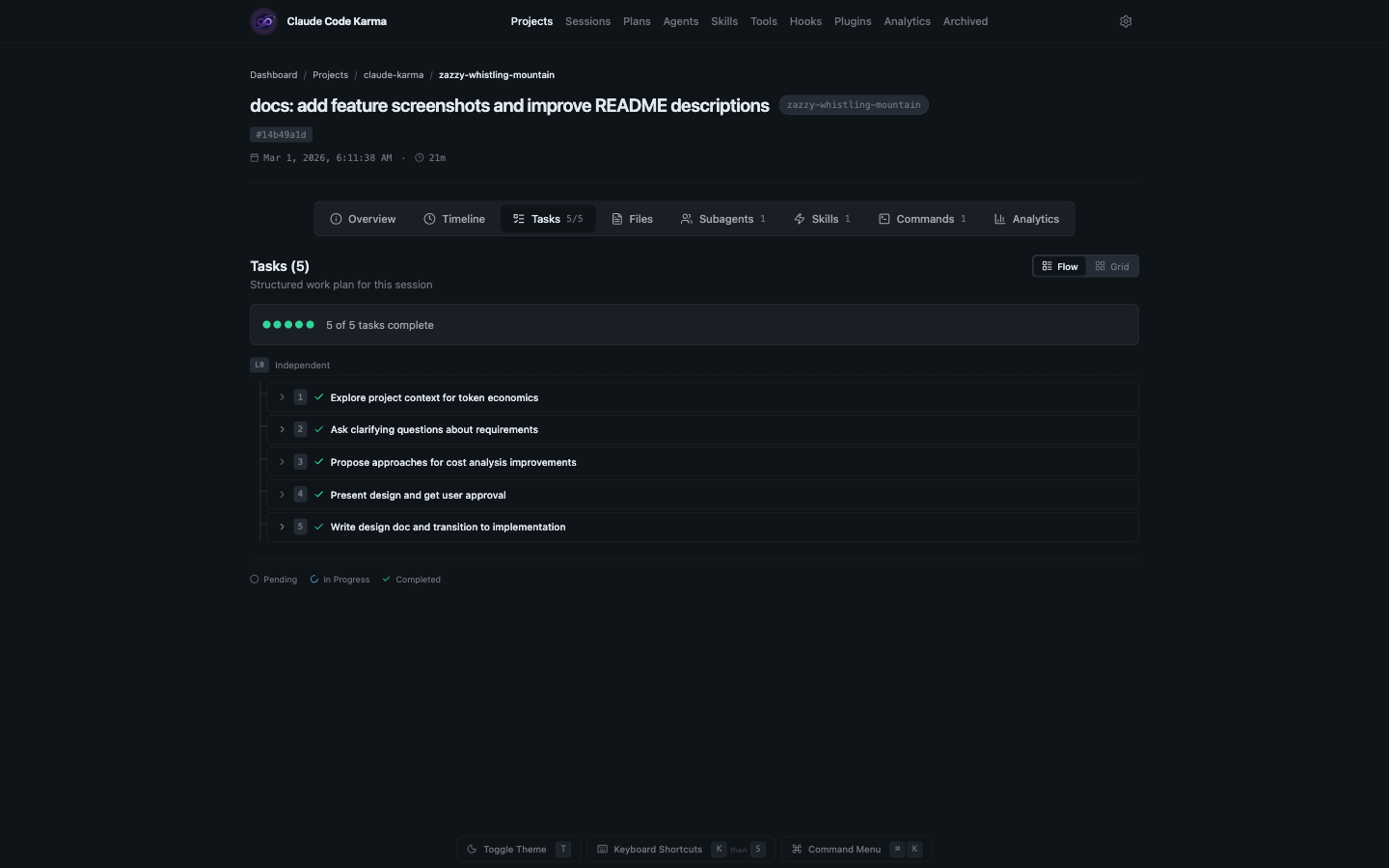Click 'Structured work plan for this session'
This screenshot has height=868, width=1389.
(341, 285)
